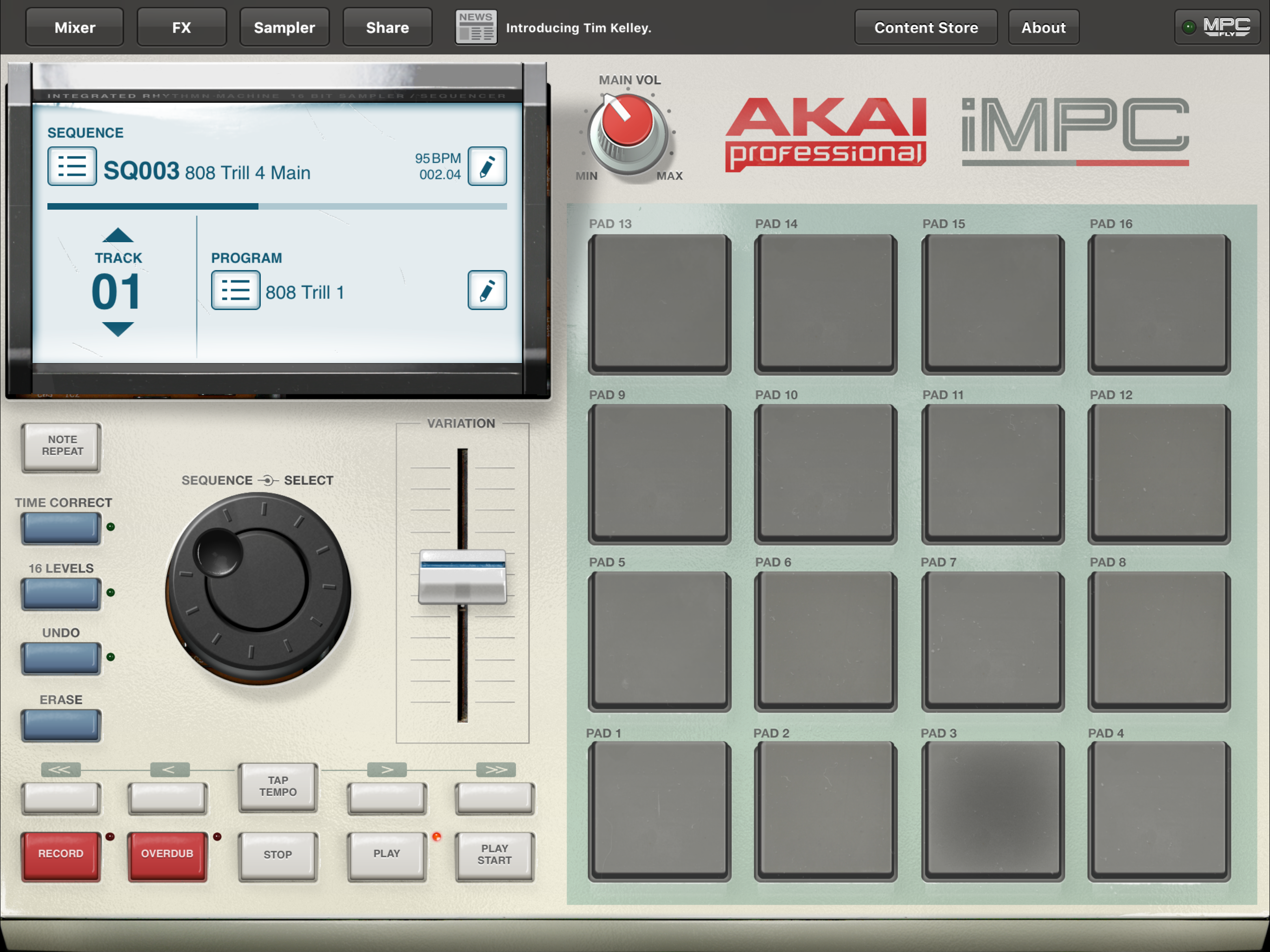
Task: Open the sequence list icon
Action: click(72, 166)
